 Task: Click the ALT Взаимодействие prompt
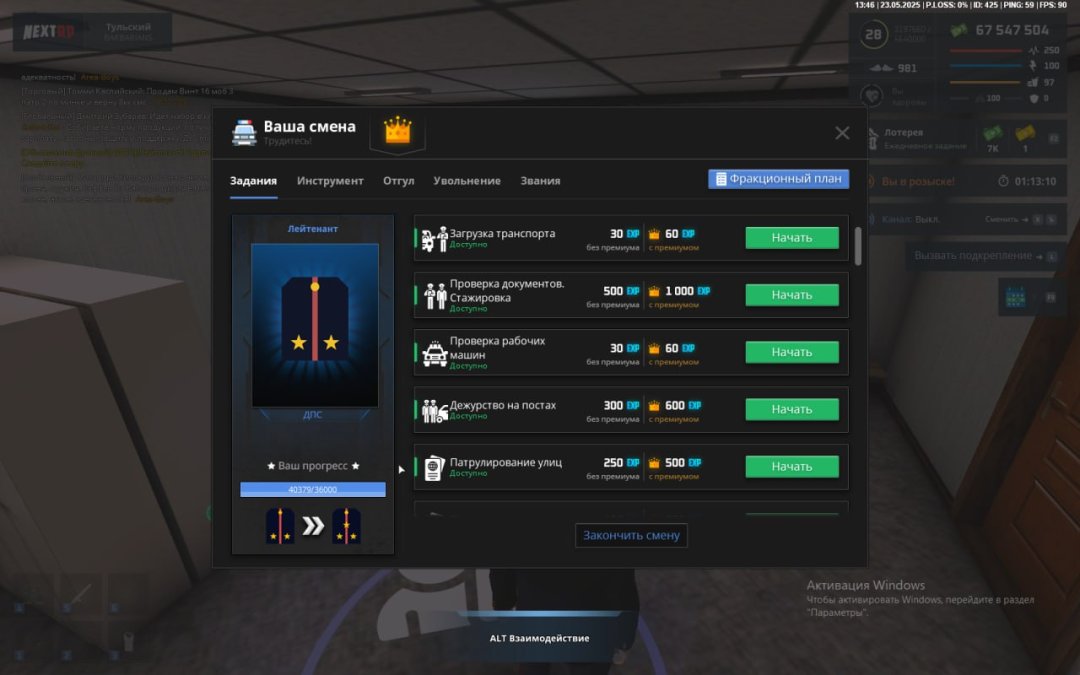539,638
